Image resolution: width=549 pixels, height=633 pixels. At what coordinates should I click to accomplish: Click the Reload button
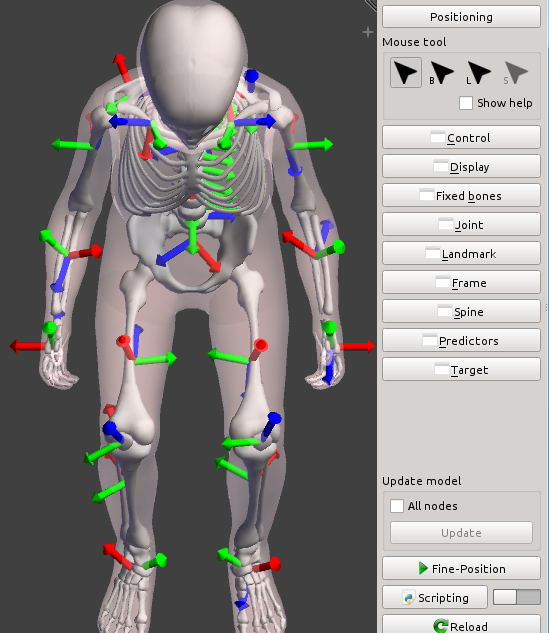(x=461, y=625)
